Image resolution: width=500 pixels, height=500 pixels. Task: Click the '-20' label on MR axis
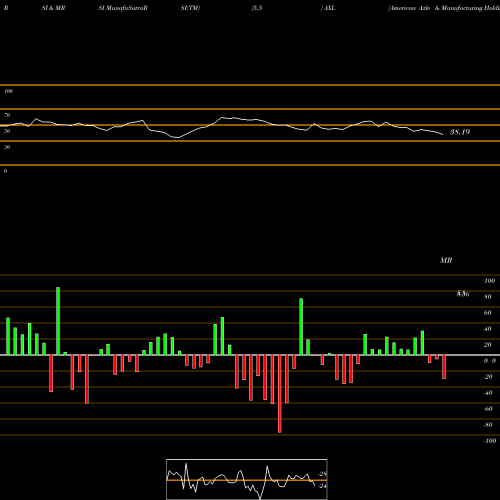pos(488,377)
